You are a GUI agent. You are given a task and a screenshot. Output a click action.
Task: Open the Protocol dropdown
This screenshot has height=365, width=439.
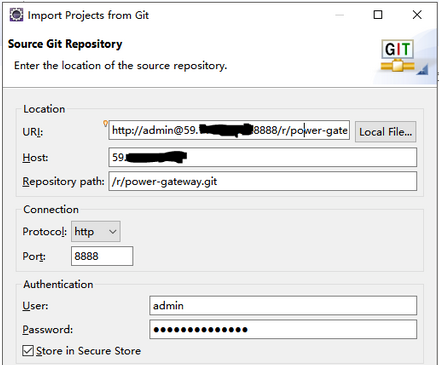(96, 231)
